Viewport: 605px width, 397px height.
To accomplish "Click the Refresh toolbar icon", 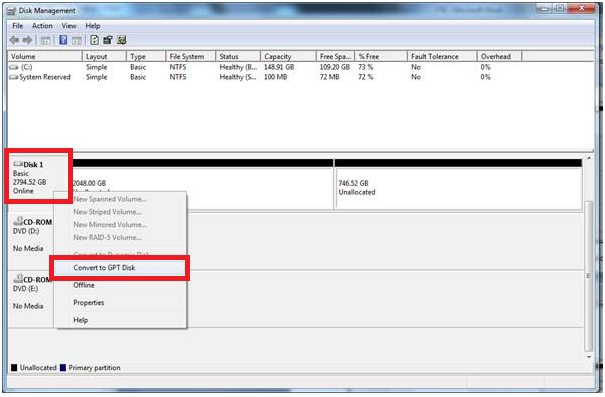I will (x=95, y=40).
